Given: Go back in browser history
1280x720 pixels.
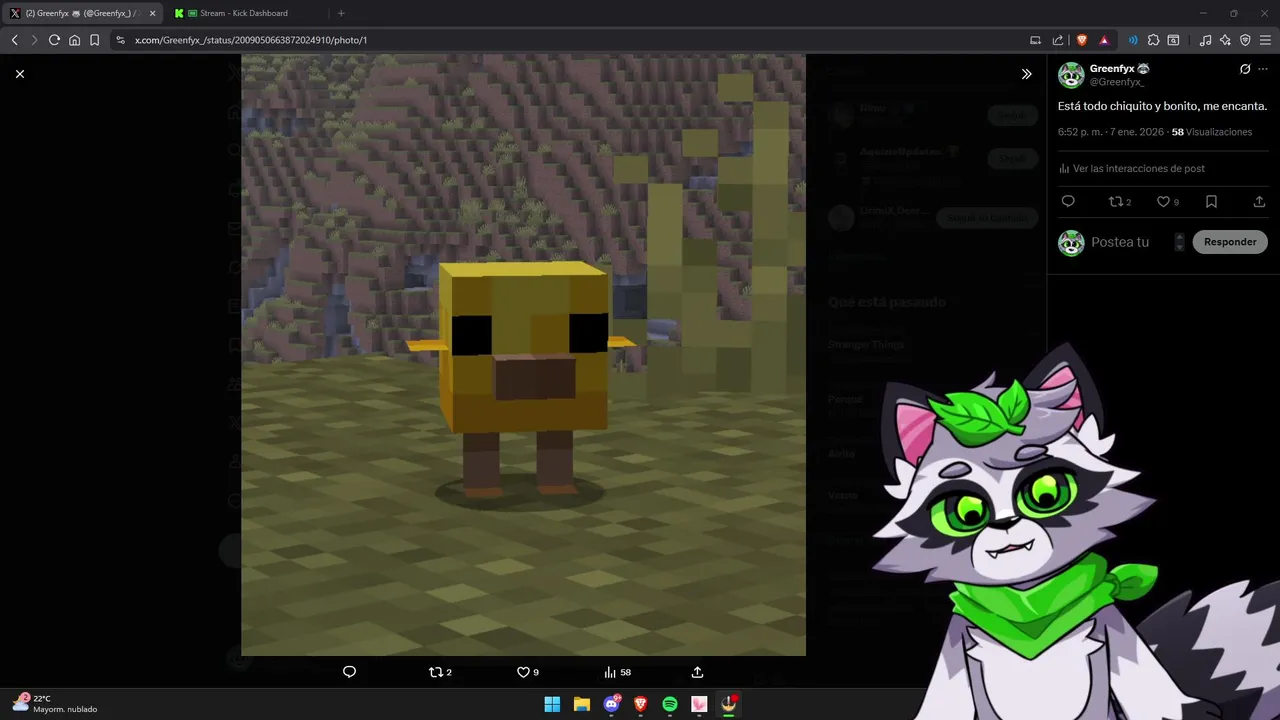Looking at the screenshot, I should [x=14, y=40].
